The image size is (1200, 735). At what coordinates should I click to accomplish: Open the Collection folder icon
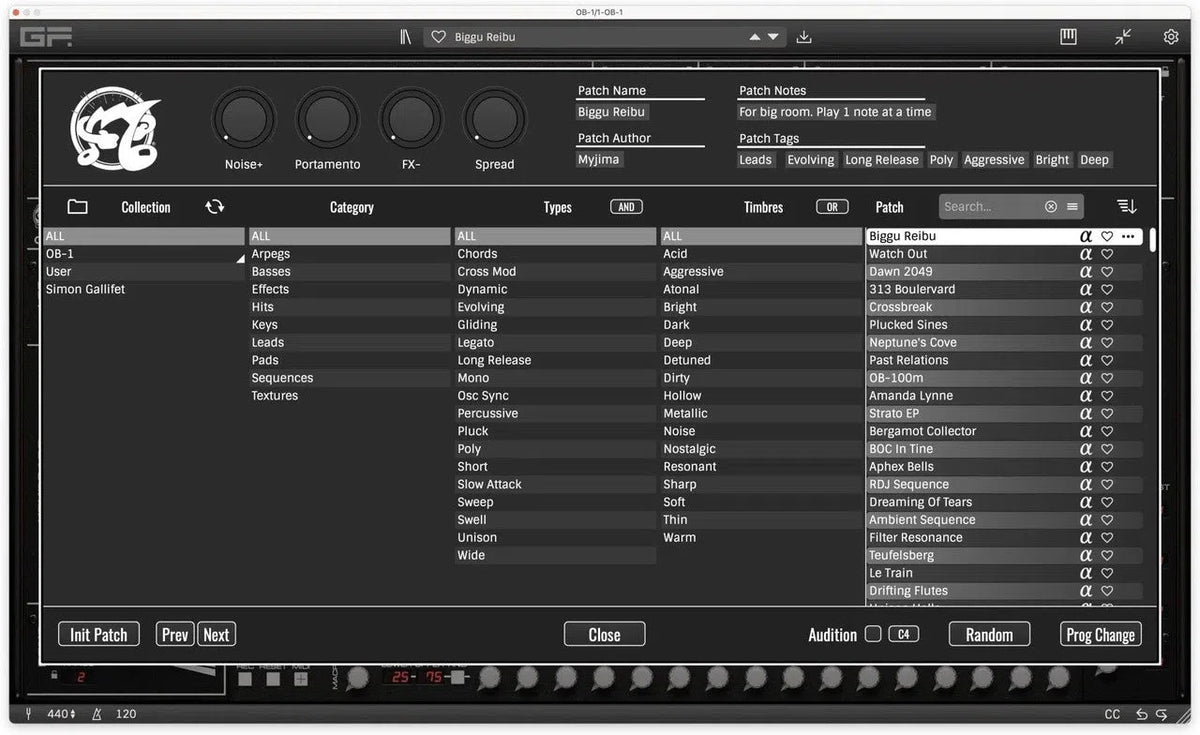tap(77, 207)
